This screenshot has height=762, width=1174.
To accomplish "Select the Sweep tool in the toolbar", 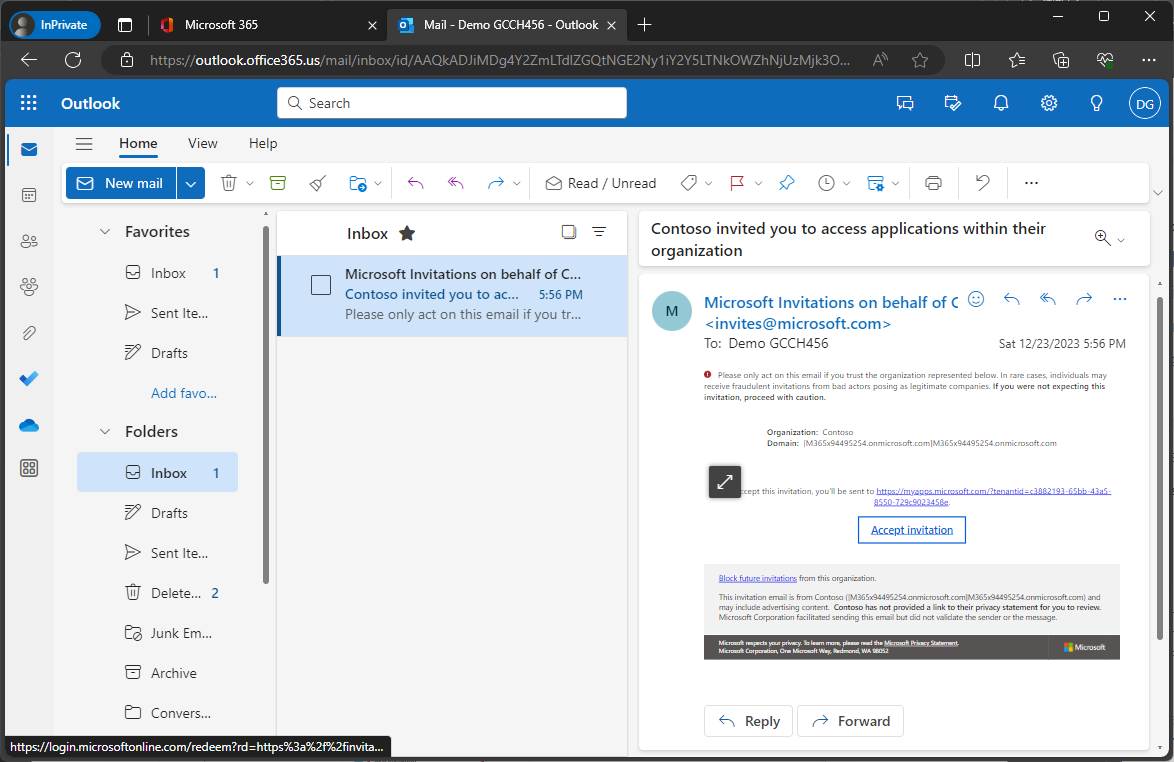I will coord(317,183).
